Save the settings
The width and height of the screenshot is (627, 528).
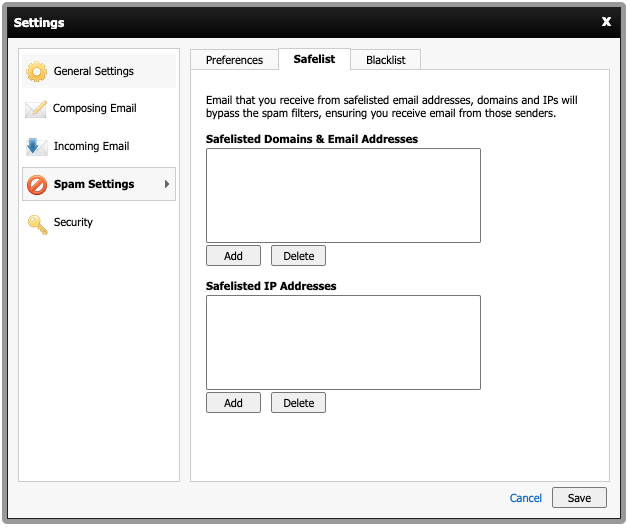click(579, 498)
